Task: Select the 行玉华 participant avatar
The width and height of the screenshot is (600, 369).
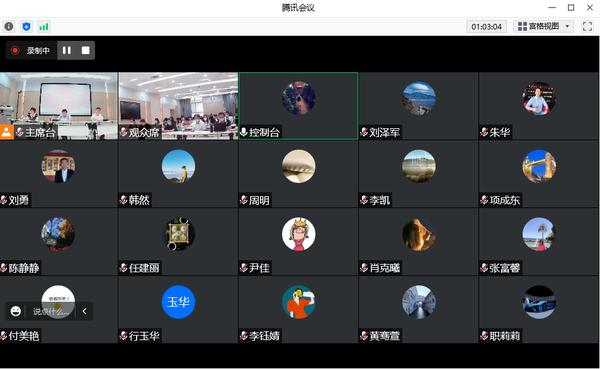Action: point(178,302)
